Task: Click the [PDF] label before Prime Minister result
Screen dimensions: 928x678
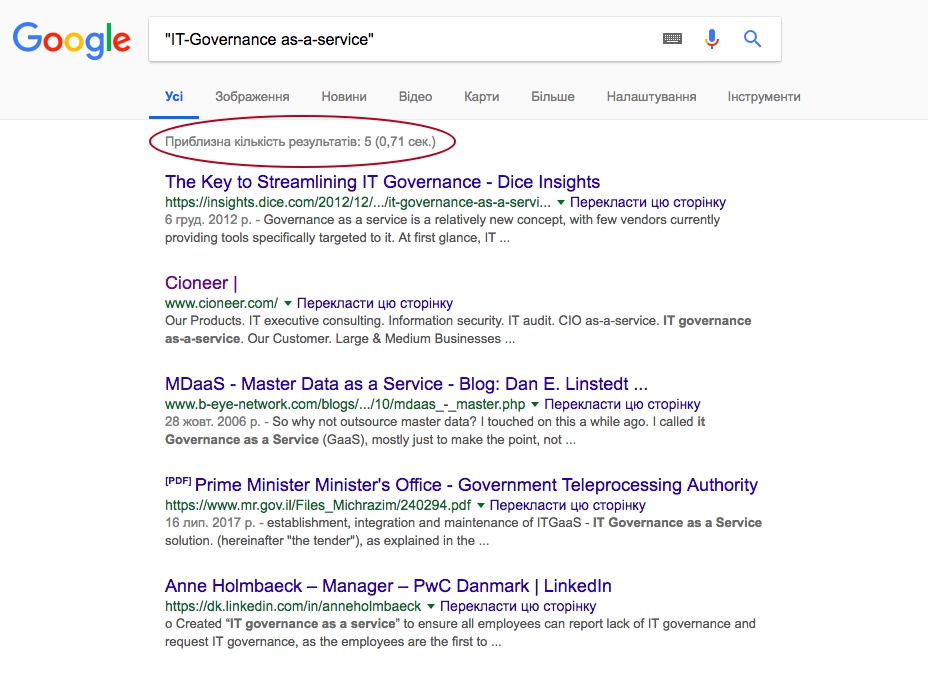Action: point(178,482)
